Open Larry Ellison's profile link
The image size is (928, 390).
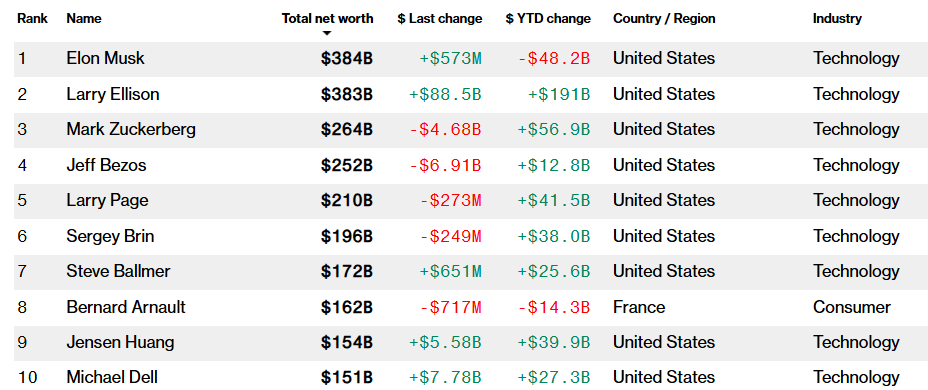pyautogui.click(x=112, y=94)
